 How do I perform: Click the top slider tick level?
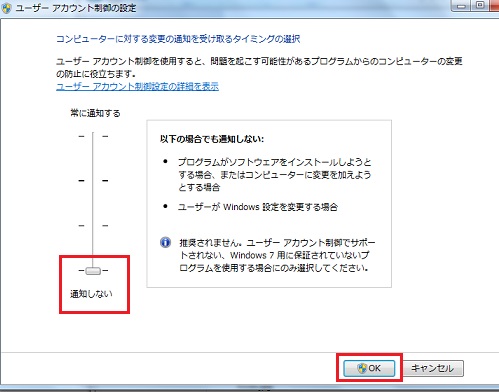[93, 136]
